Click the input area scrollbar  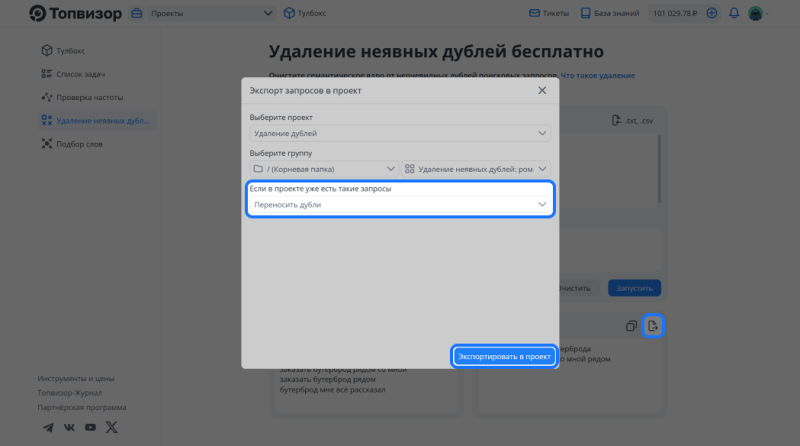tap(659, 168)
